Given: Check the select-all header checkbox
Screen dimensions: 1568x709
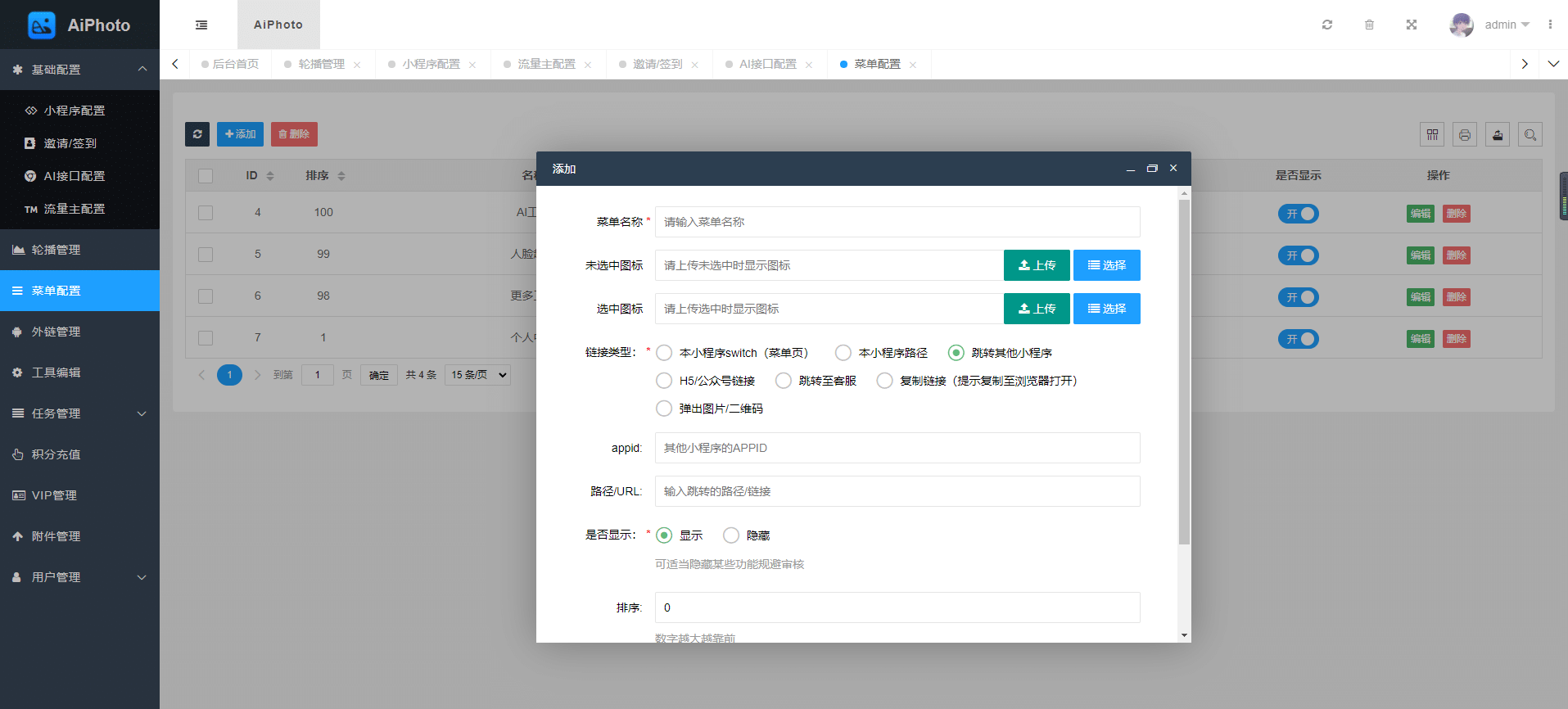Looking at the screenshot, I should click(206, 176).
